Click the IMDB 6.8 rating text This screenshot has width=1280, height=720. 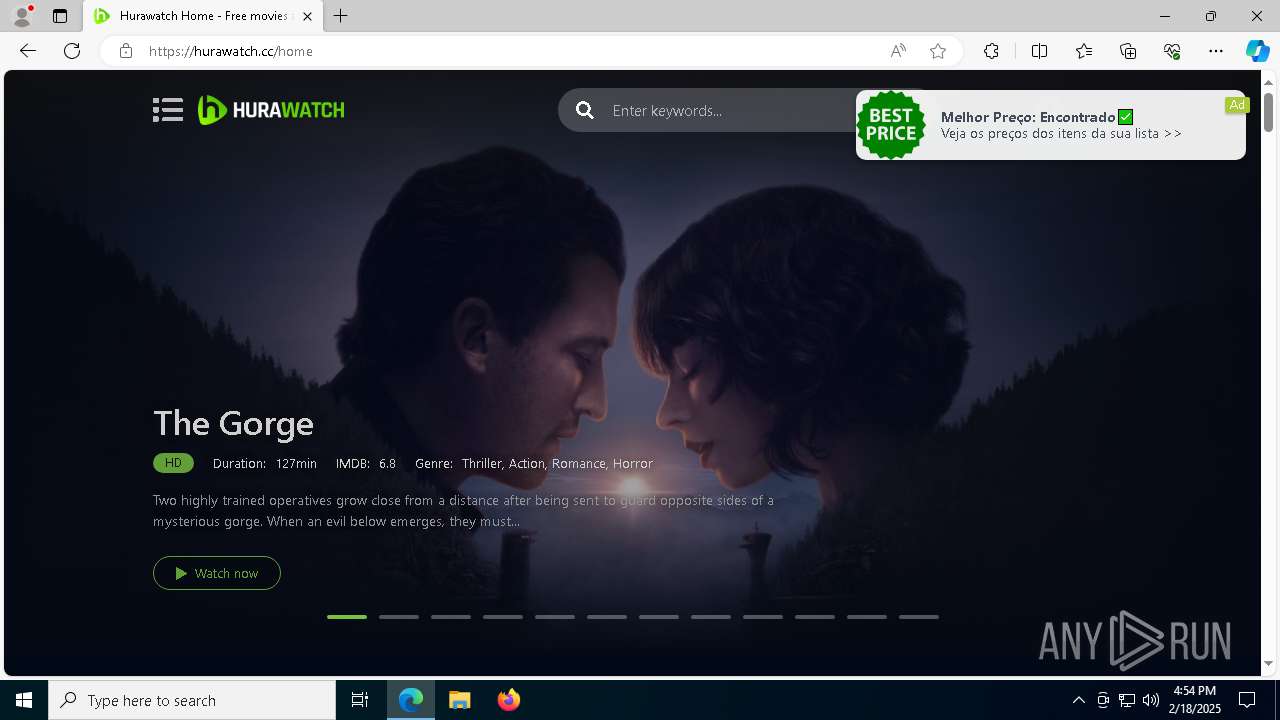click(x=366, y=463)
